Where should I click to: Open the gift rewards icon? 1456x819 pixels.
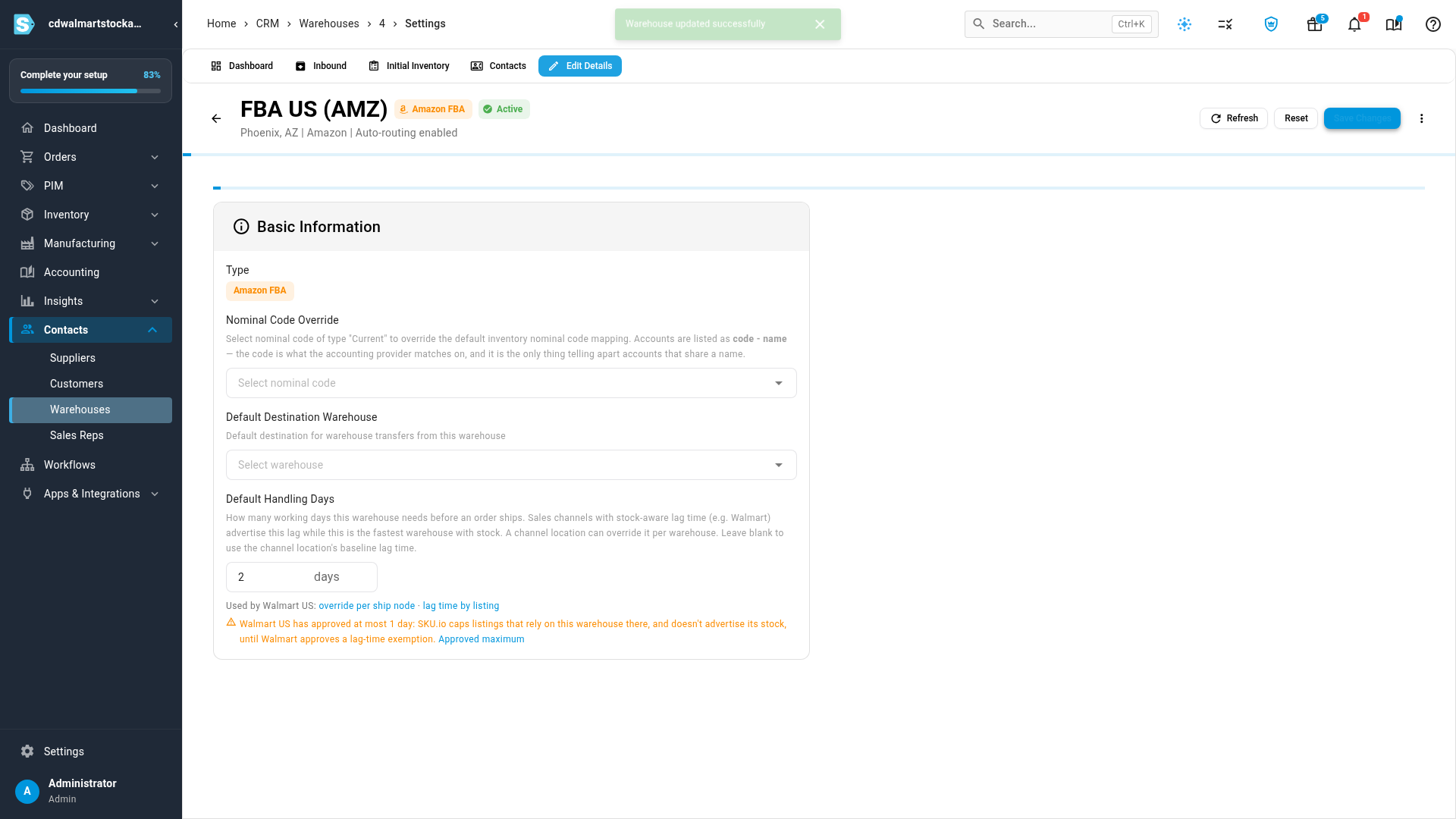coord(1315,24)
